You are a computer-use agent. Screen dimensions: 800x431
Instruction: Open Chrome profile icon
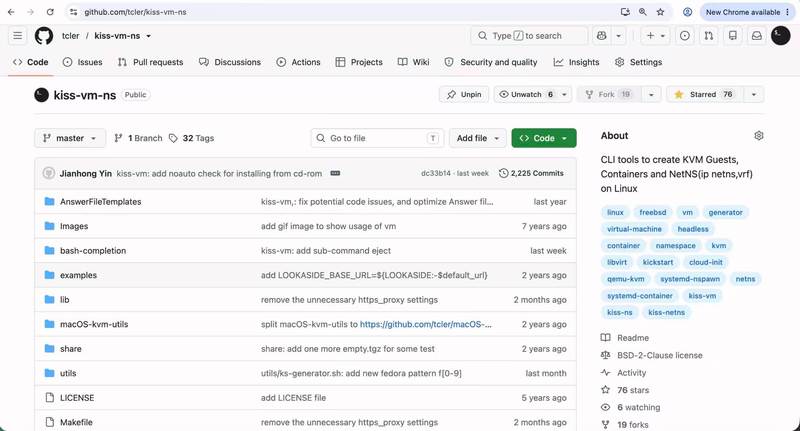pyautogui.click(x=687, y=12)
